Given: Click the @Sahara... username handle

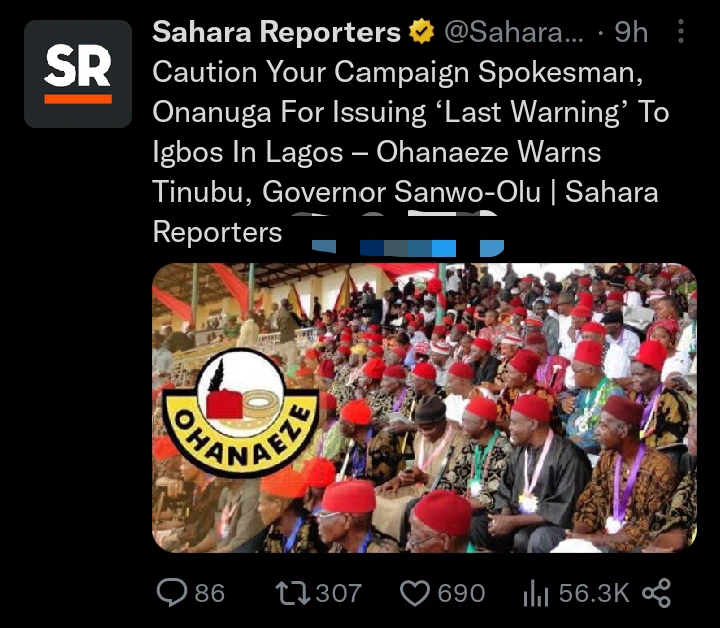Looking at the screenshot, I should [x=514, y=32].
